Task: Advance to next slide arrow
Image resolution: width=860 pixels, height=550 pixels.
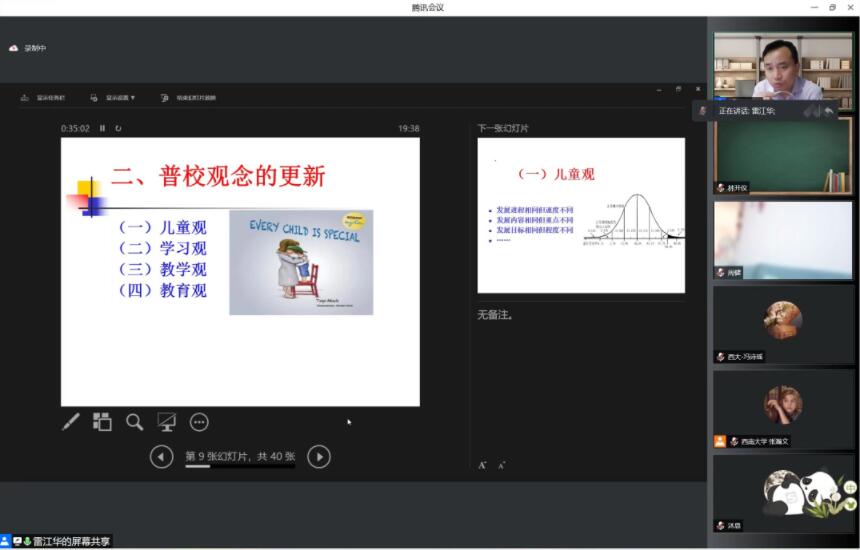Action: pyautogui.click(x=318, y=457)
